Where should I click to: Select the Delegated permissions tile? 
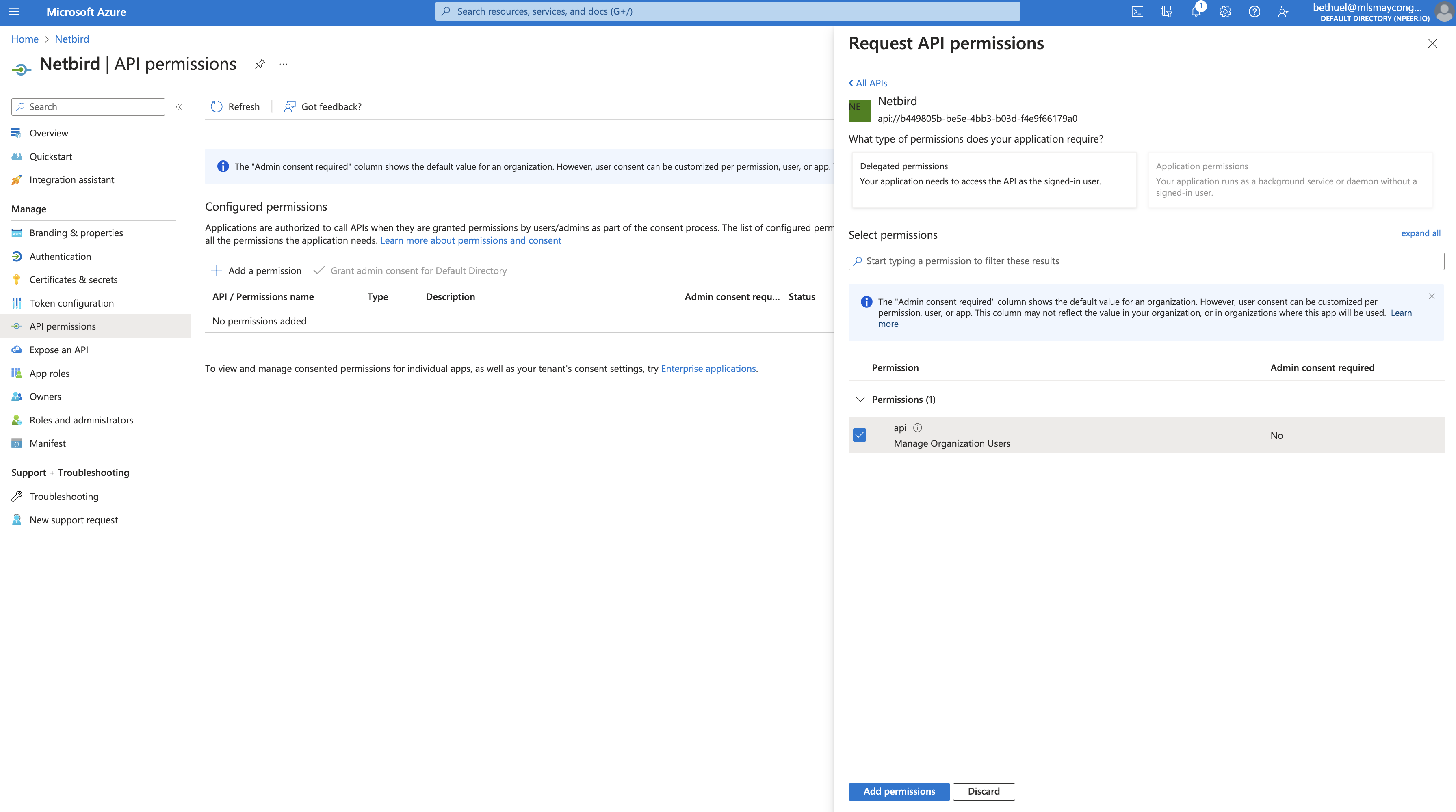click(994, 179)
